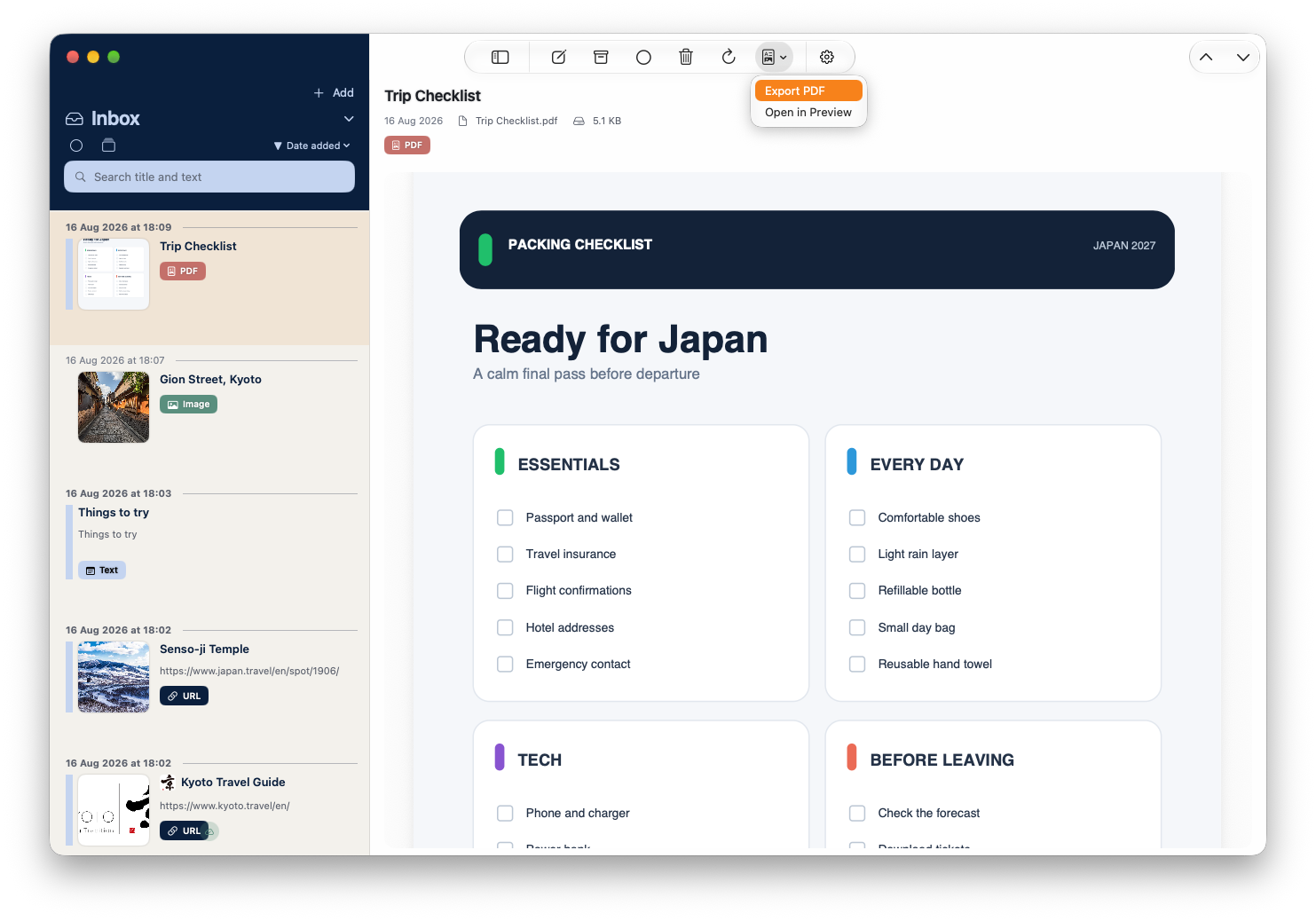
Task: Open the kyoto.travel/en link
Action: click(x=225, y=806)
